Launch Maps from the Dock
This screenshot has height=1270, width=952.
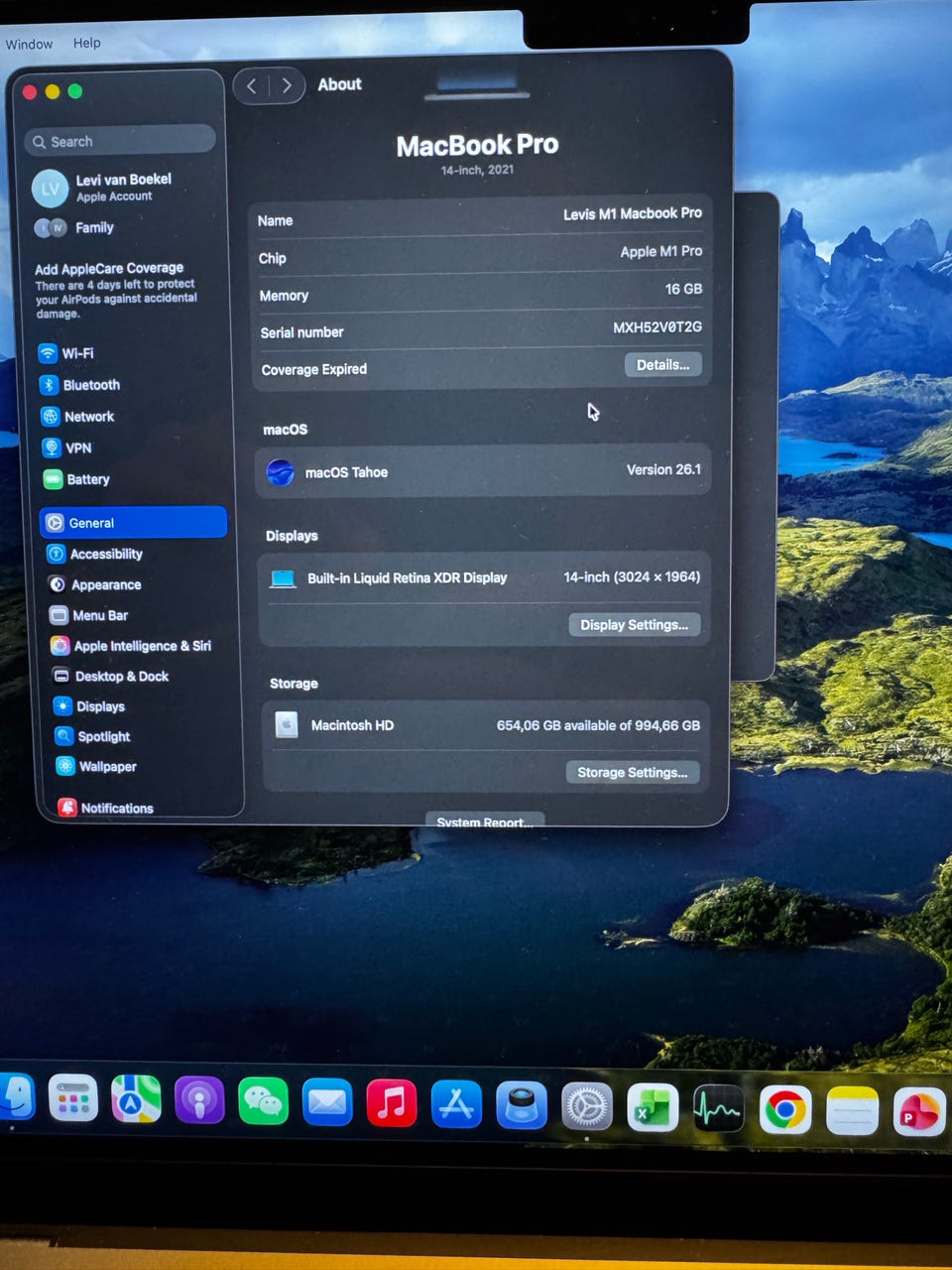[136, 1099]
